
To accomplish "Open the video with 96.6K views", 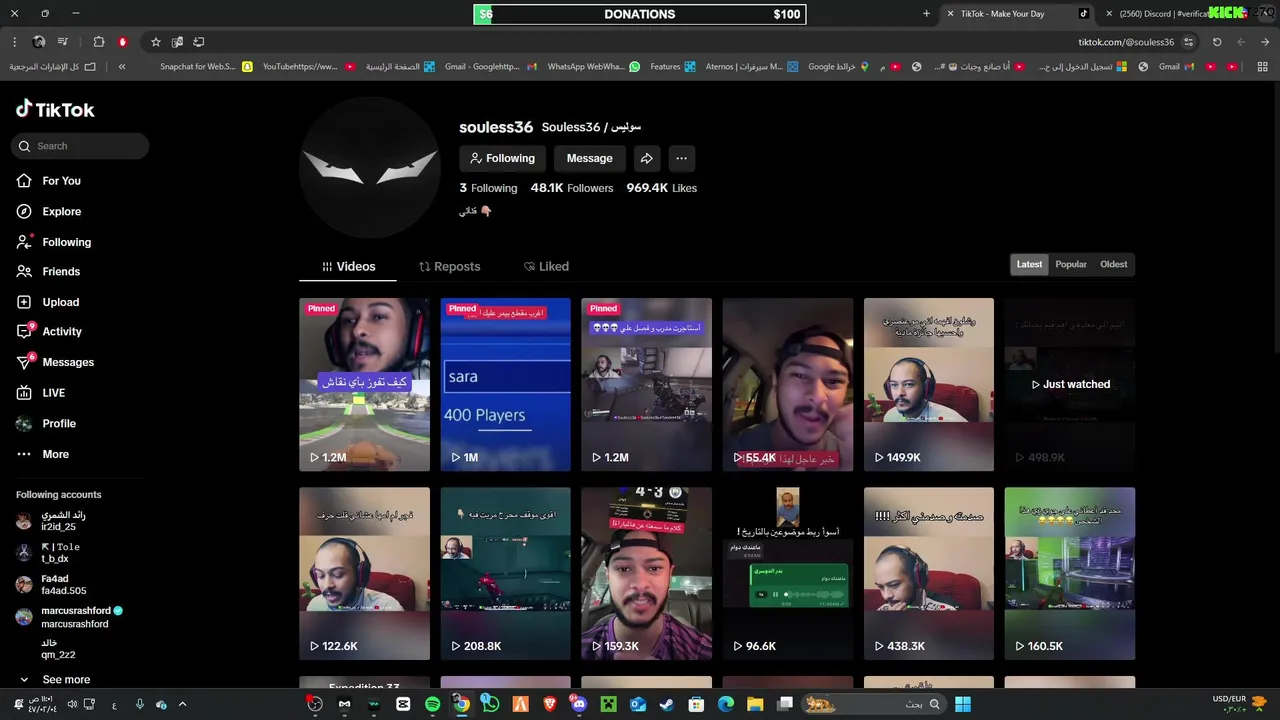I will coord(788,573).
